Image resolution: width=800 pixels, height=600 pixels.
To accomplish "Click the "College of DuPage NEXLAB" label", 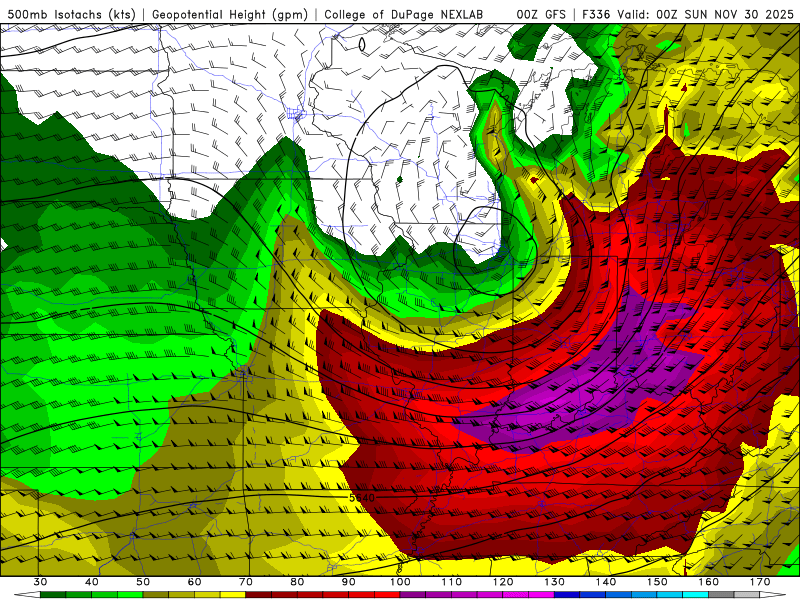I will [403, 15].
